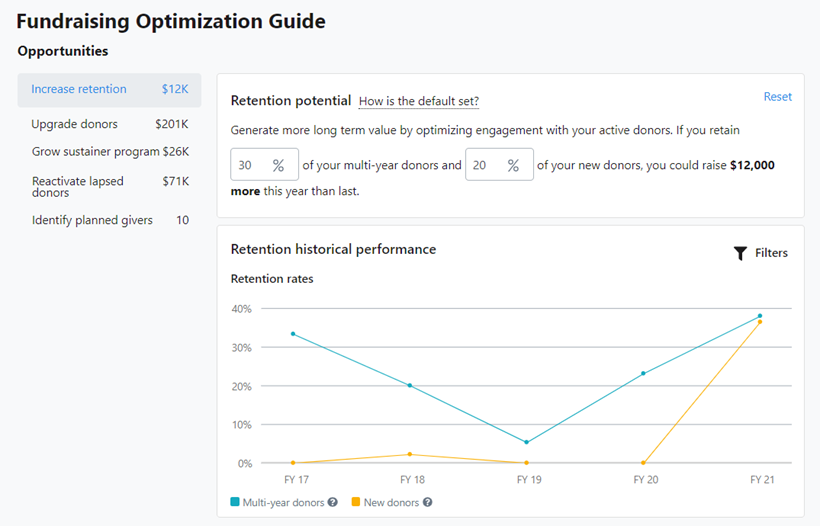Image resolution: width=820 pixels, height=526 pixels.
Task: Open 'How is the default set?' link
Action: pos(419,101)
